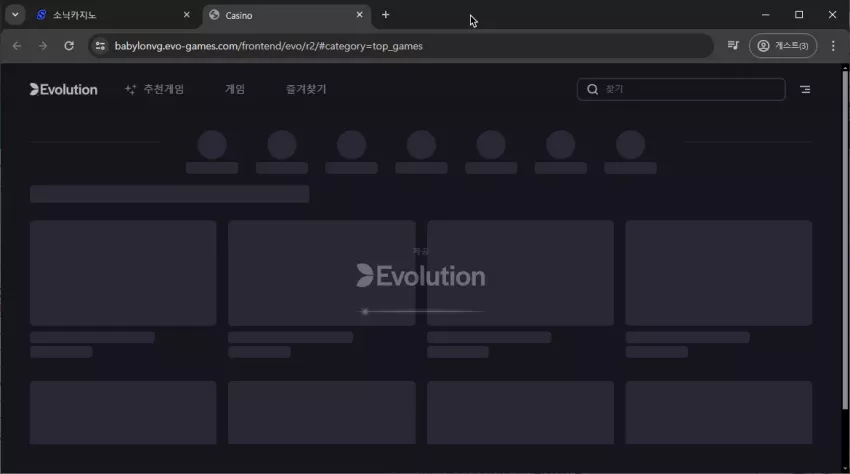This screenshot has height=474, width=850.
Task: Reload the page with refresh icon
Action: (69, 46)
